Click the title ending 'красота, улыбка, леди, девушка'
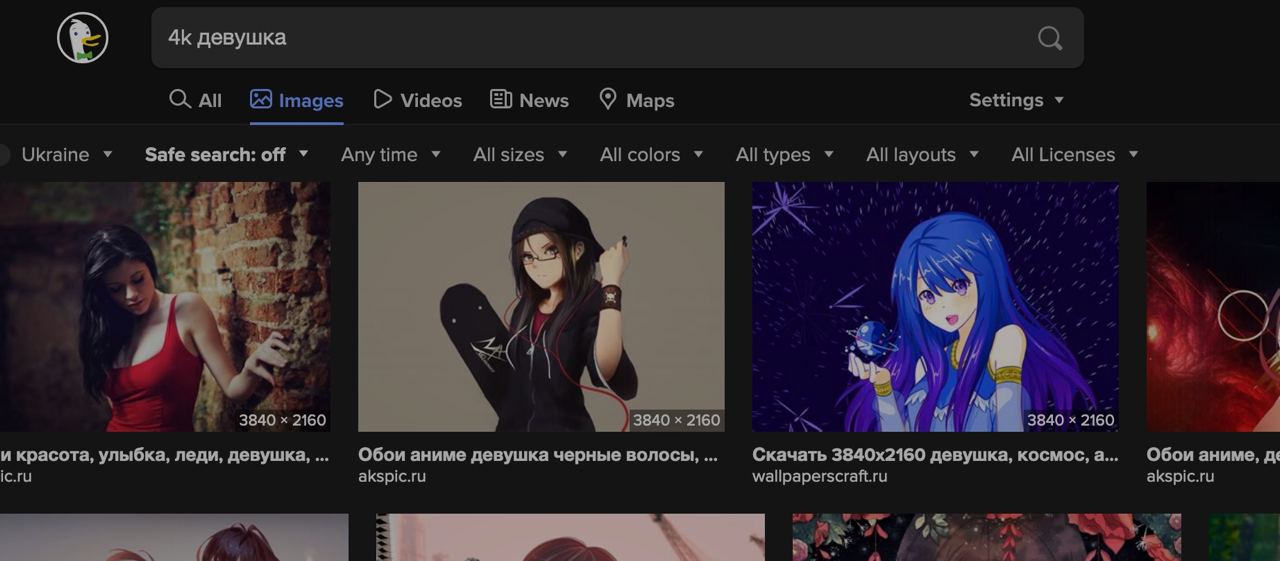 tap(164, 455)
